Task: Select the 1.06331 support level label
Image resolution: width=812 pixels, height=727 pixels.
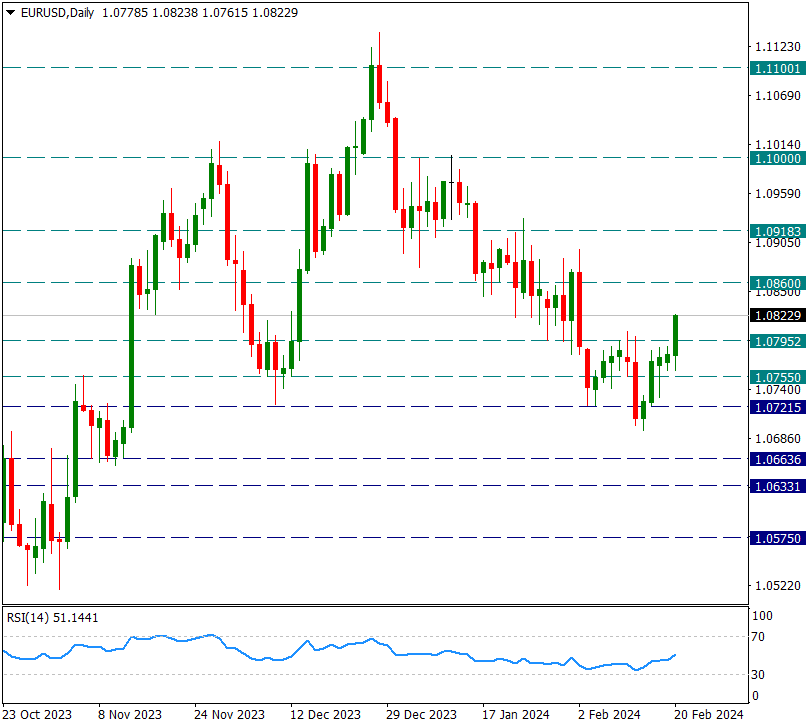Action: [778, 486]
